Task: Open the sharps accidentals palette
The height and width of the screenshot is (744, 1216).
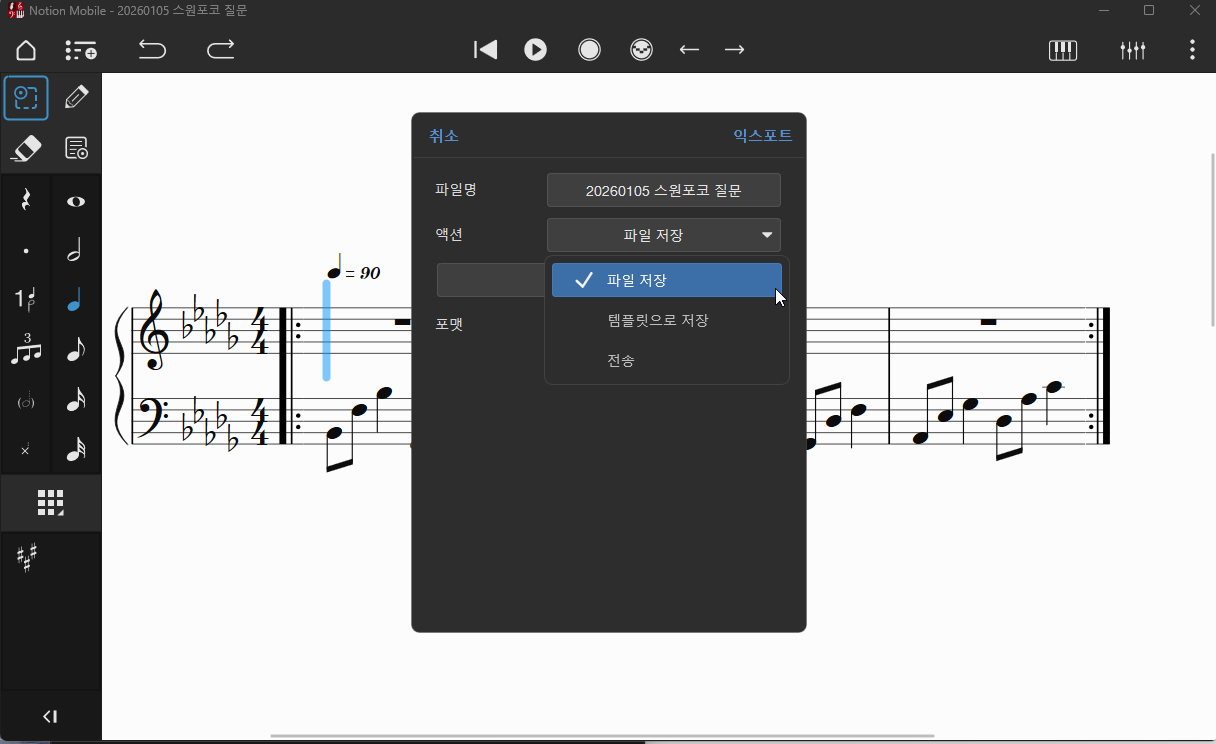Action: (27, 558)
